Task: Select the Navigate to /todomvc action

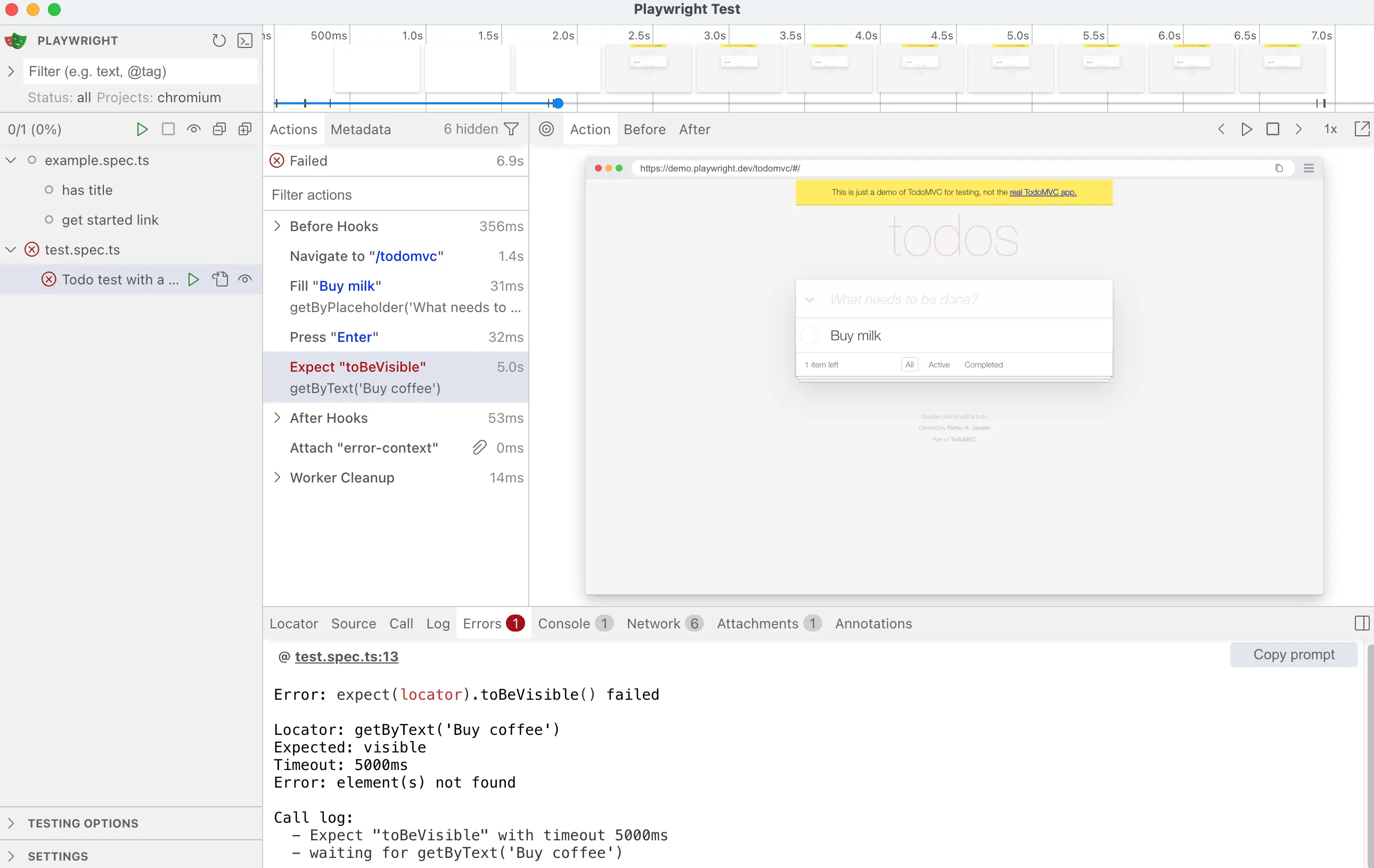Action: tap(395, 256)
